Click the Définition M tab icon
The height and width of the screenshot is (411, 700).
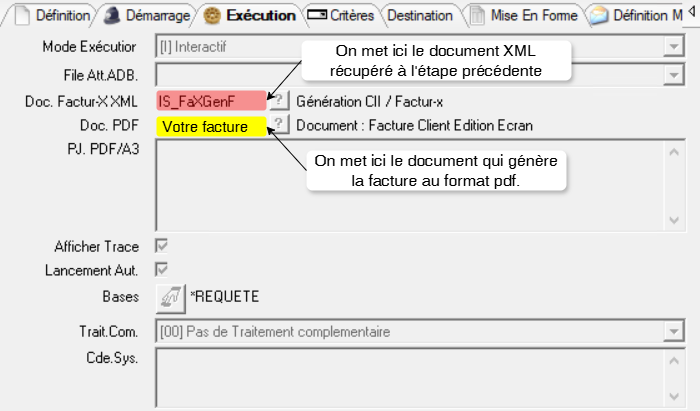tap(598, 16)
